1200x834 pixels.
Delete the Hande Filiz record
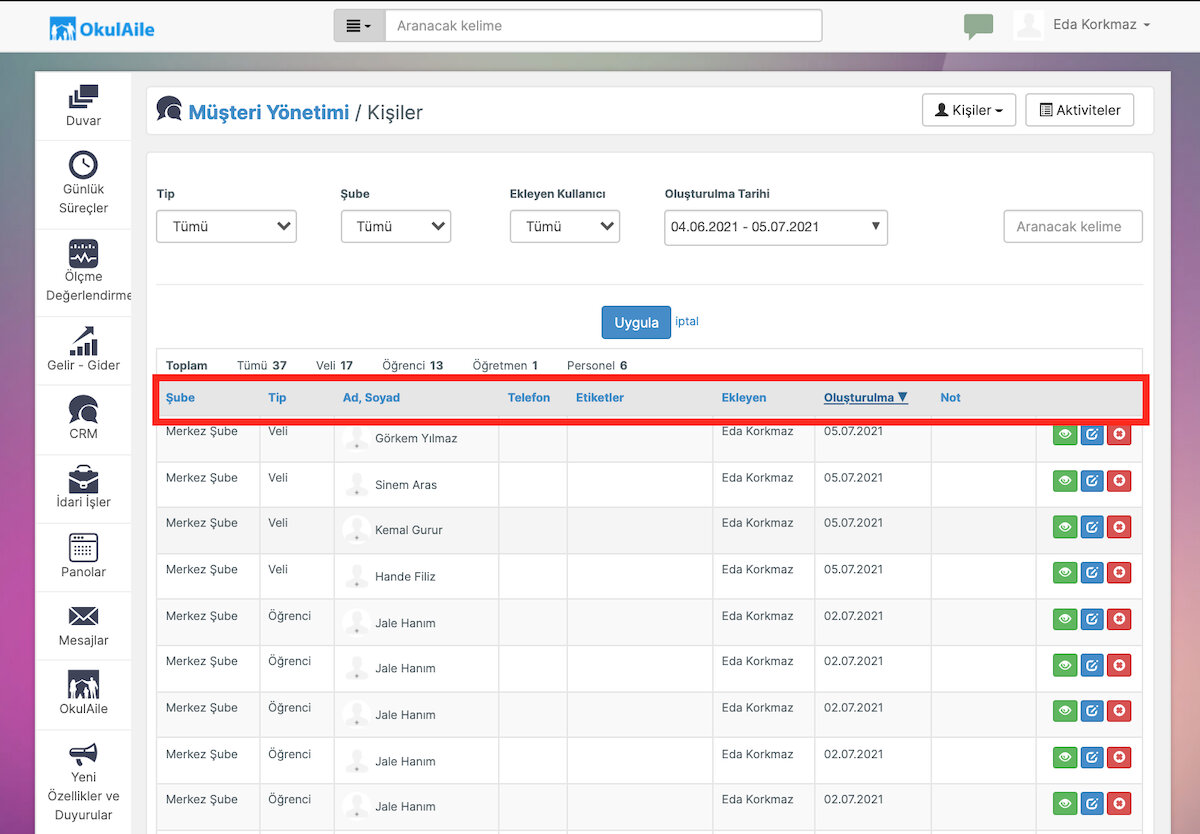pos(1119,573)
